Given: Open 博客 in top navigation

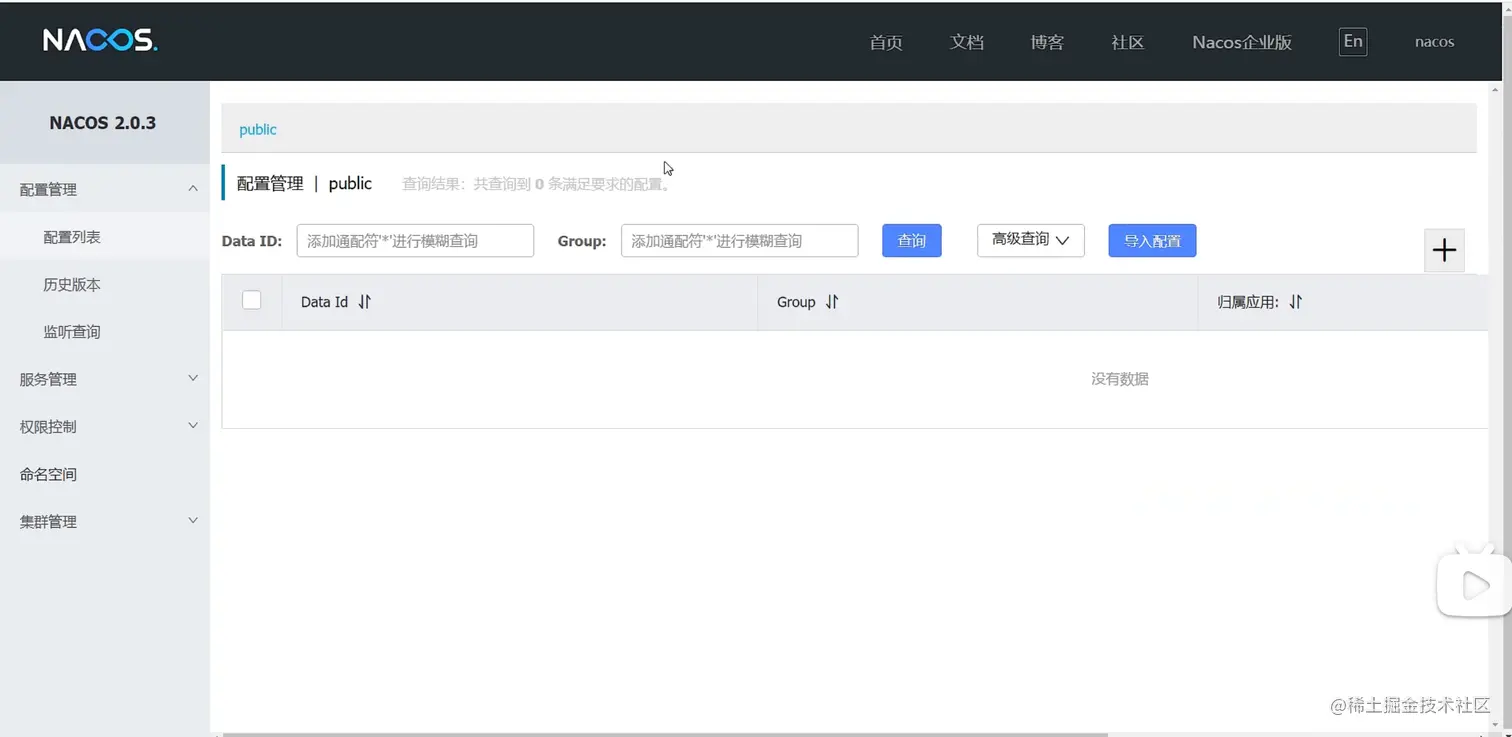Looking at the screenshot, I should point(1047,42).
